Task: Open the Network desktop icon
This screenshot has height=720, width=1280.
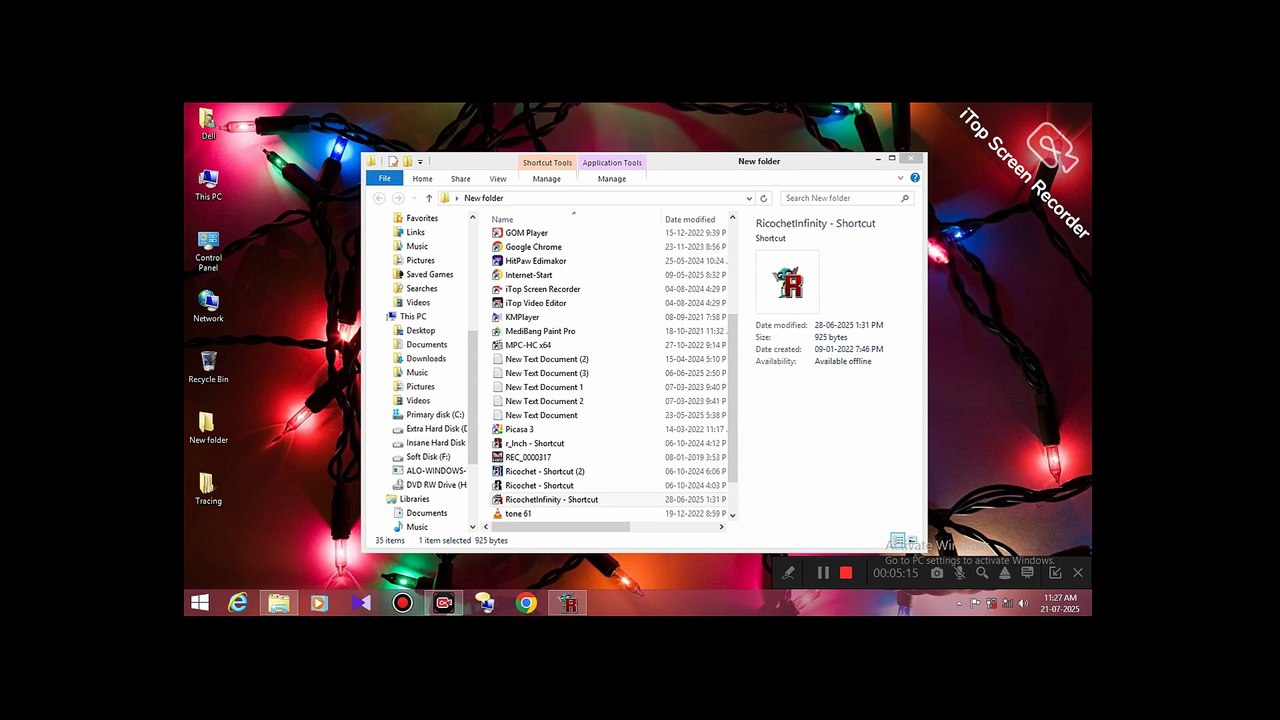Action: [x=208, y=307]
